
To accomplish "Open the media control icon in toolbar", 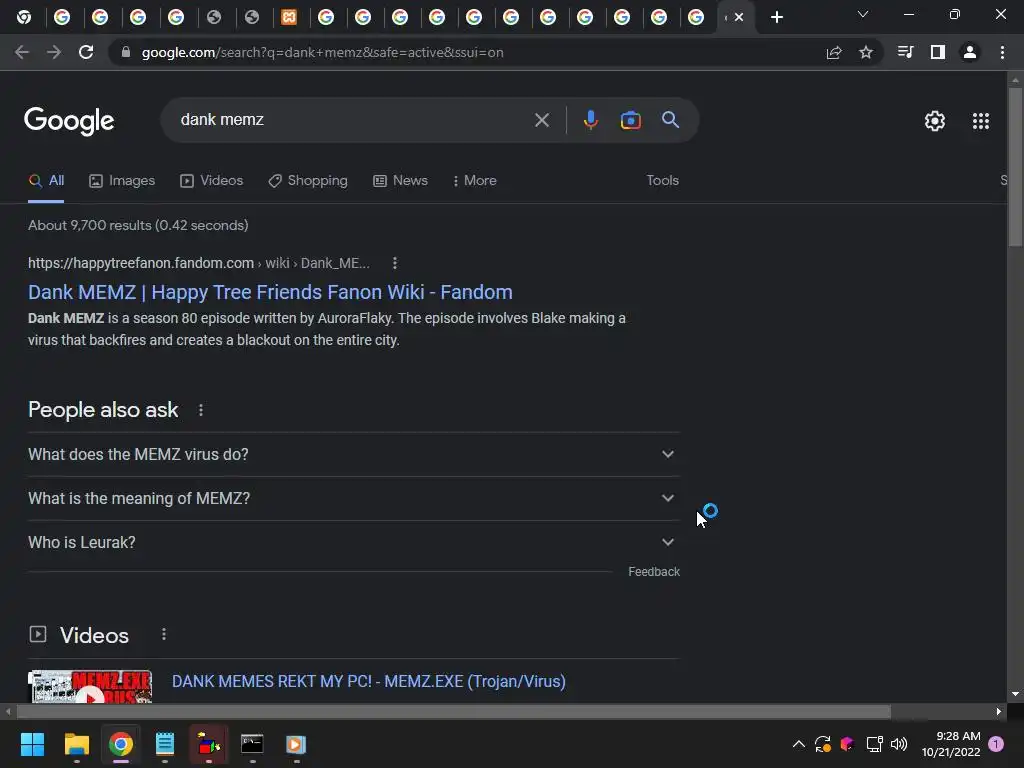I will 905,52.
